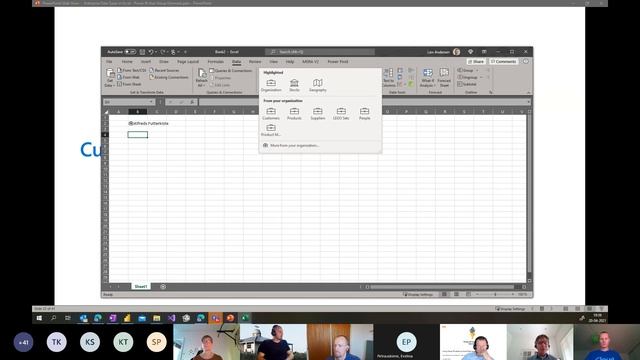The width and height of the screenshot is (640, 360).
Task: Switch to the Power Pivot tab
Action: click(x=338, y=62)
